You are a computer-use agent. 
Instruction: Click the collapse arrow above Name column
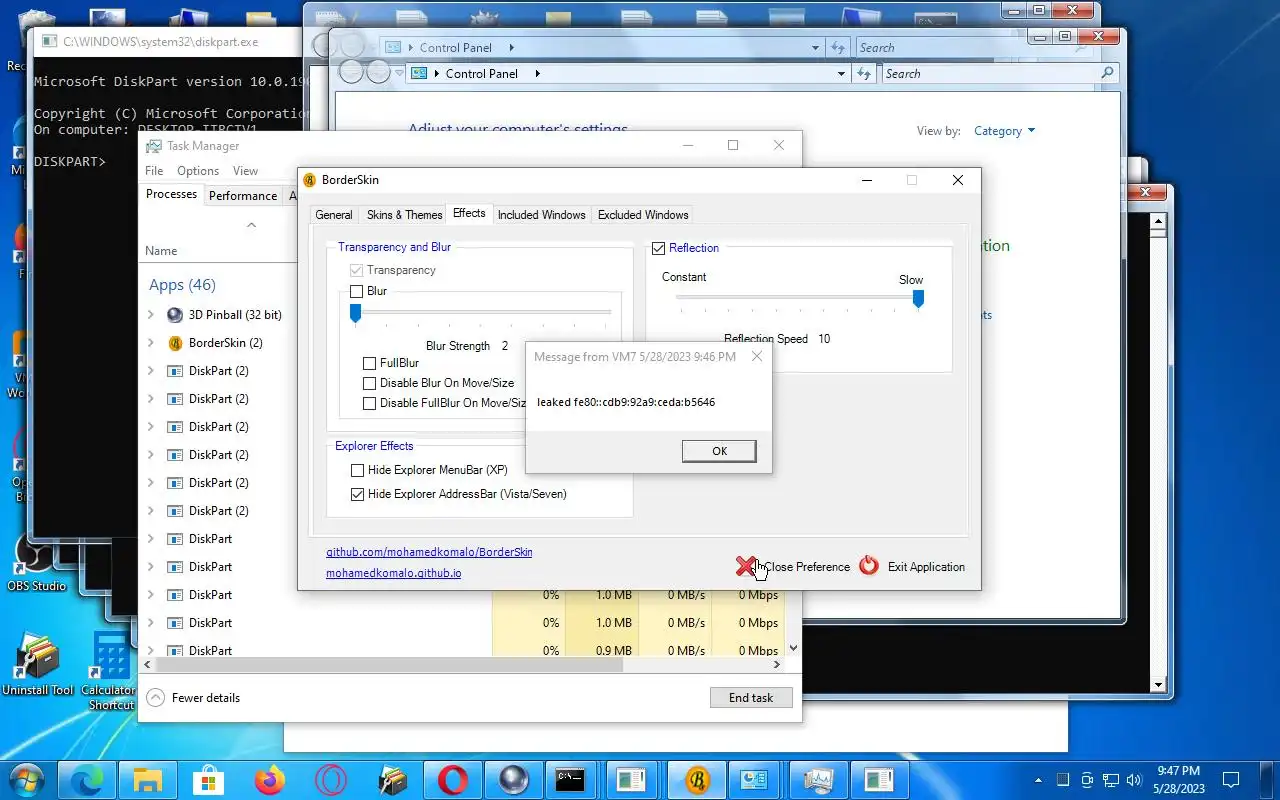pyautogui.click(x=251, y=225)
